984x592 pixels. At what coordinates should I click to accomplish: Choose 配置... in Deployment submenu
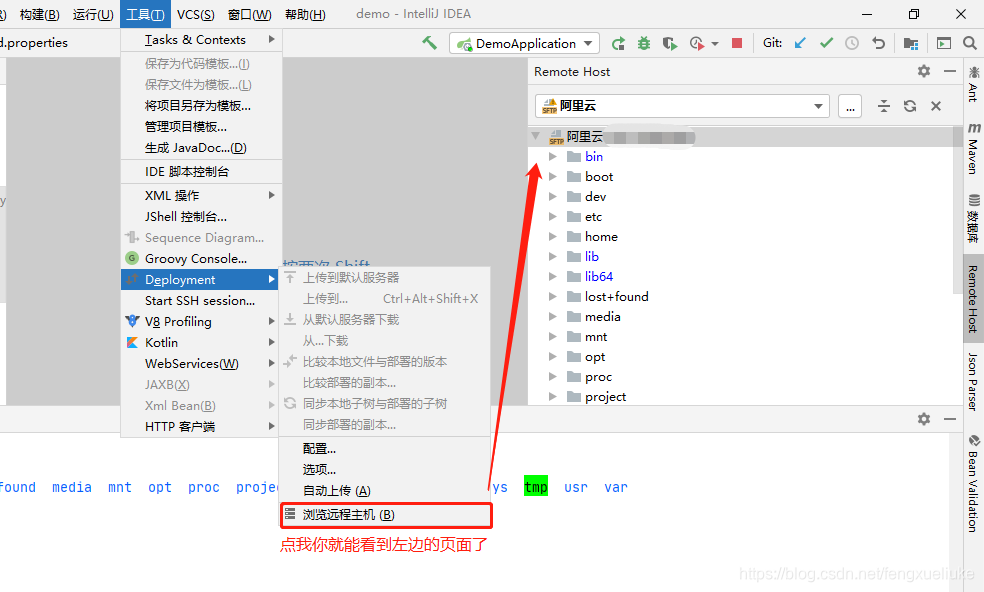click(385, 448)
